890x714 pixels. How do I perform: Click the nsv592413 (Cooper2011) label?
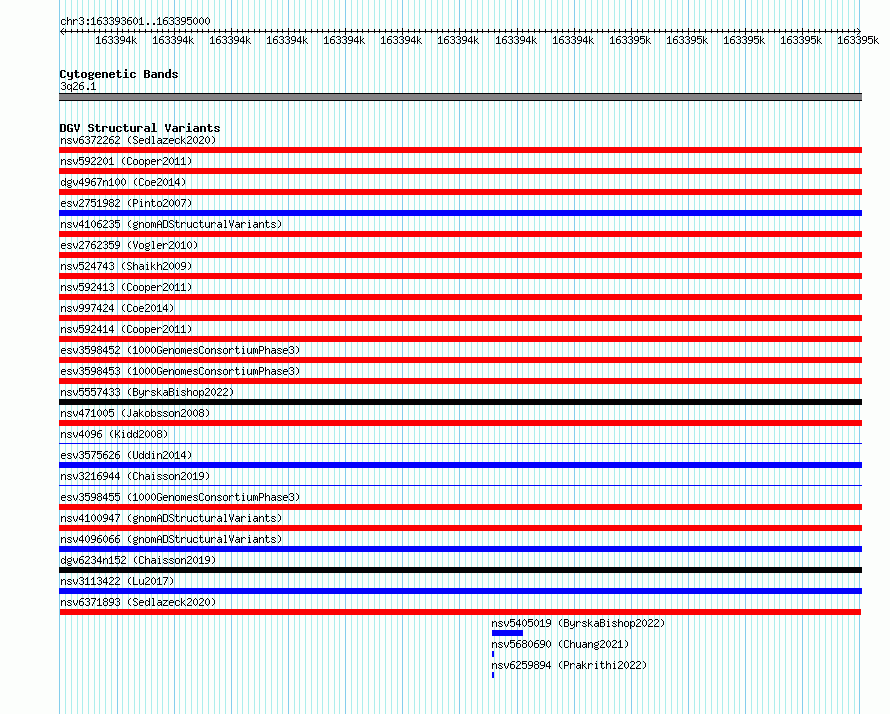pos(126,287)
